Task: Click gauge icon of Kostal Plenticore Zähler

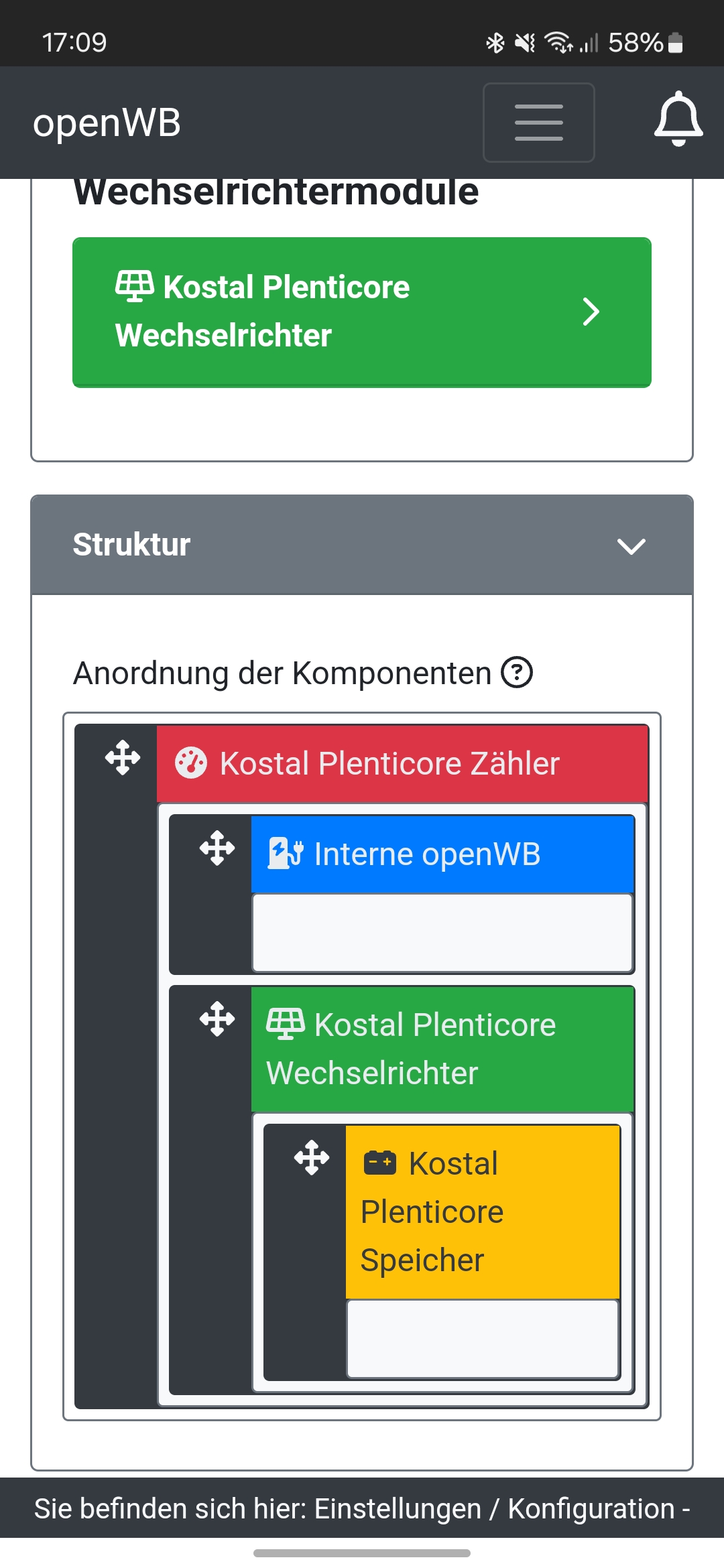Action: coord(191,763)
